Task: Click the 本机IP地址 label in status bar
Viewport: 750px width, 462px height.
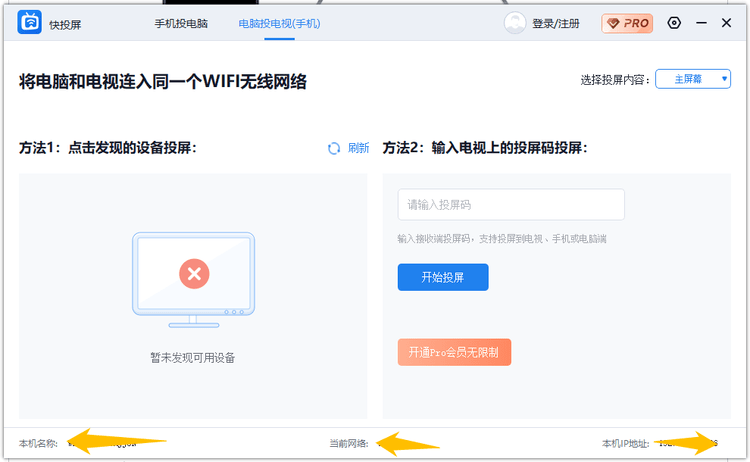Action: pyautogui.click(x=625, y=443)
